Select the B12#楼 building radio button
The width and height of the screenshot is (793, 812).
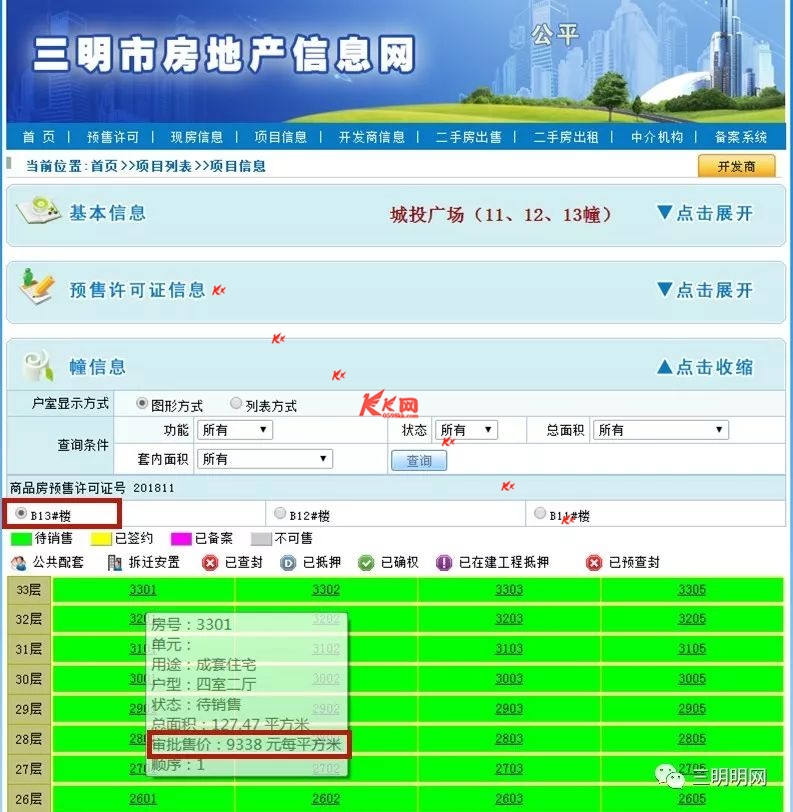coord(280,514)
